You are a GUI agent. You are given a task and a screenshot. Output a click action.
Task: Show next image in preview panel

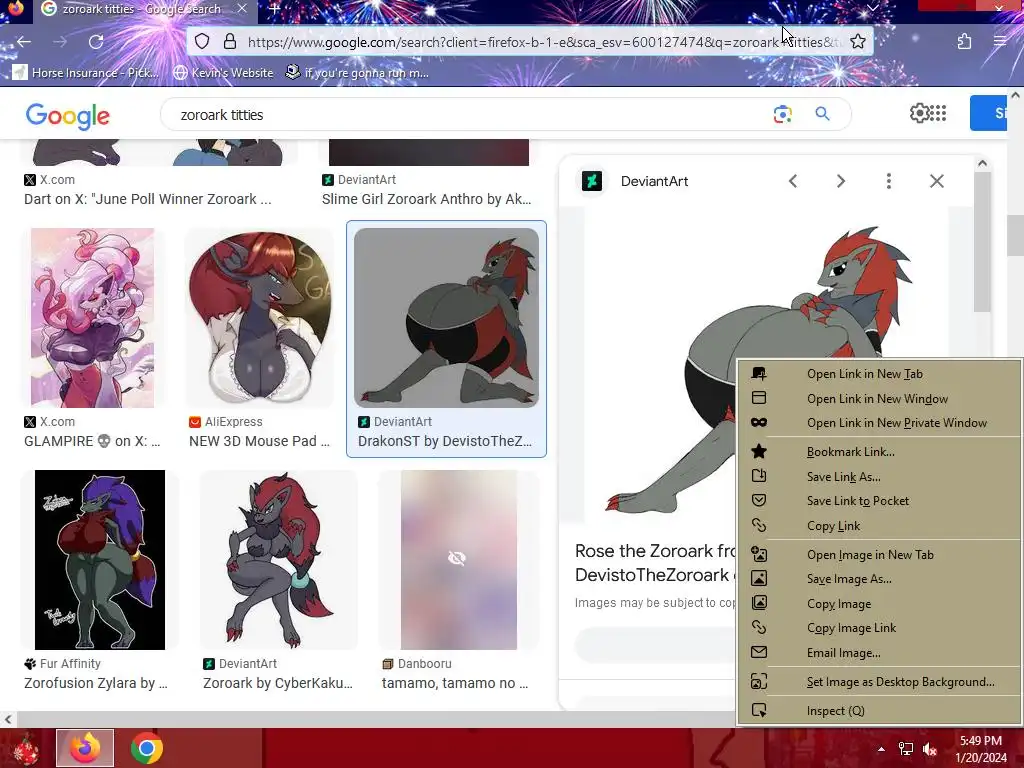coord(841,181)
